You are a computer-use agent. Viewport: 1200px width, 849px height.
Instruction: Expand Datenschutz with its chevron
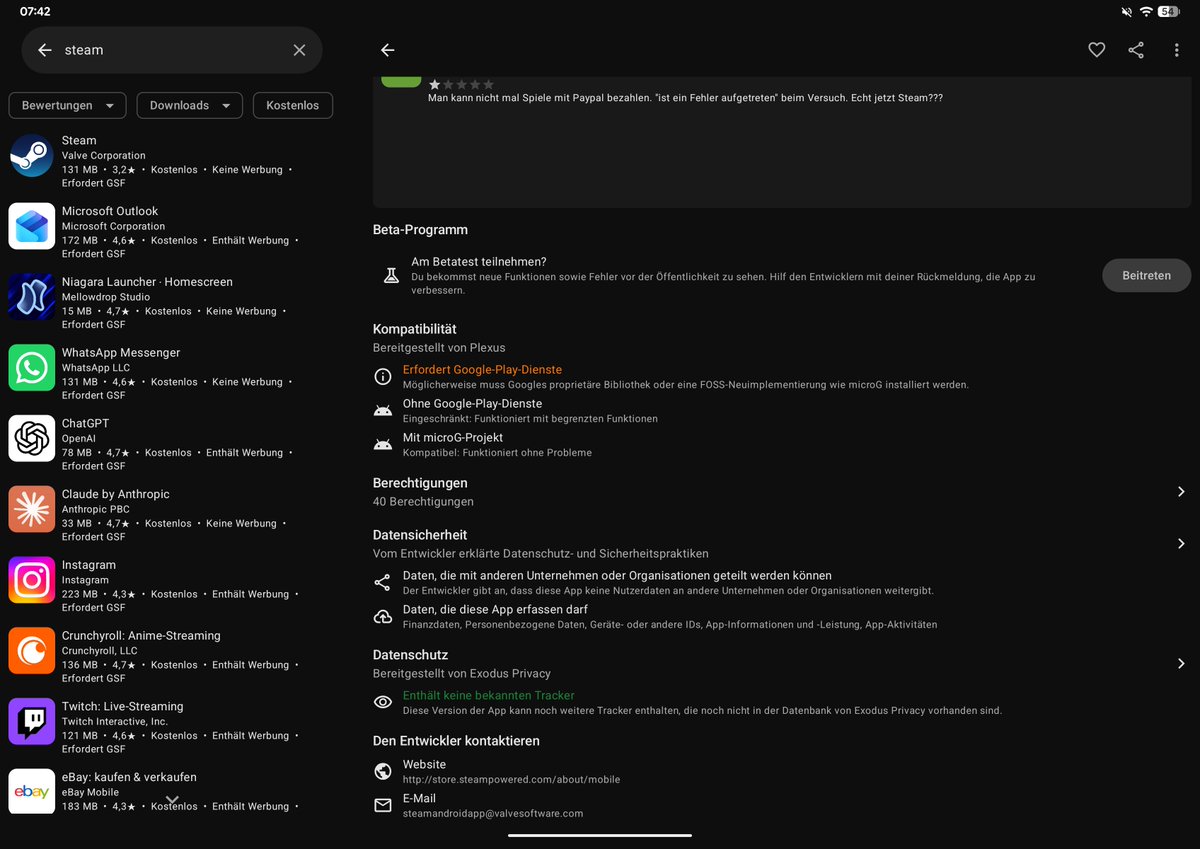1181,664
